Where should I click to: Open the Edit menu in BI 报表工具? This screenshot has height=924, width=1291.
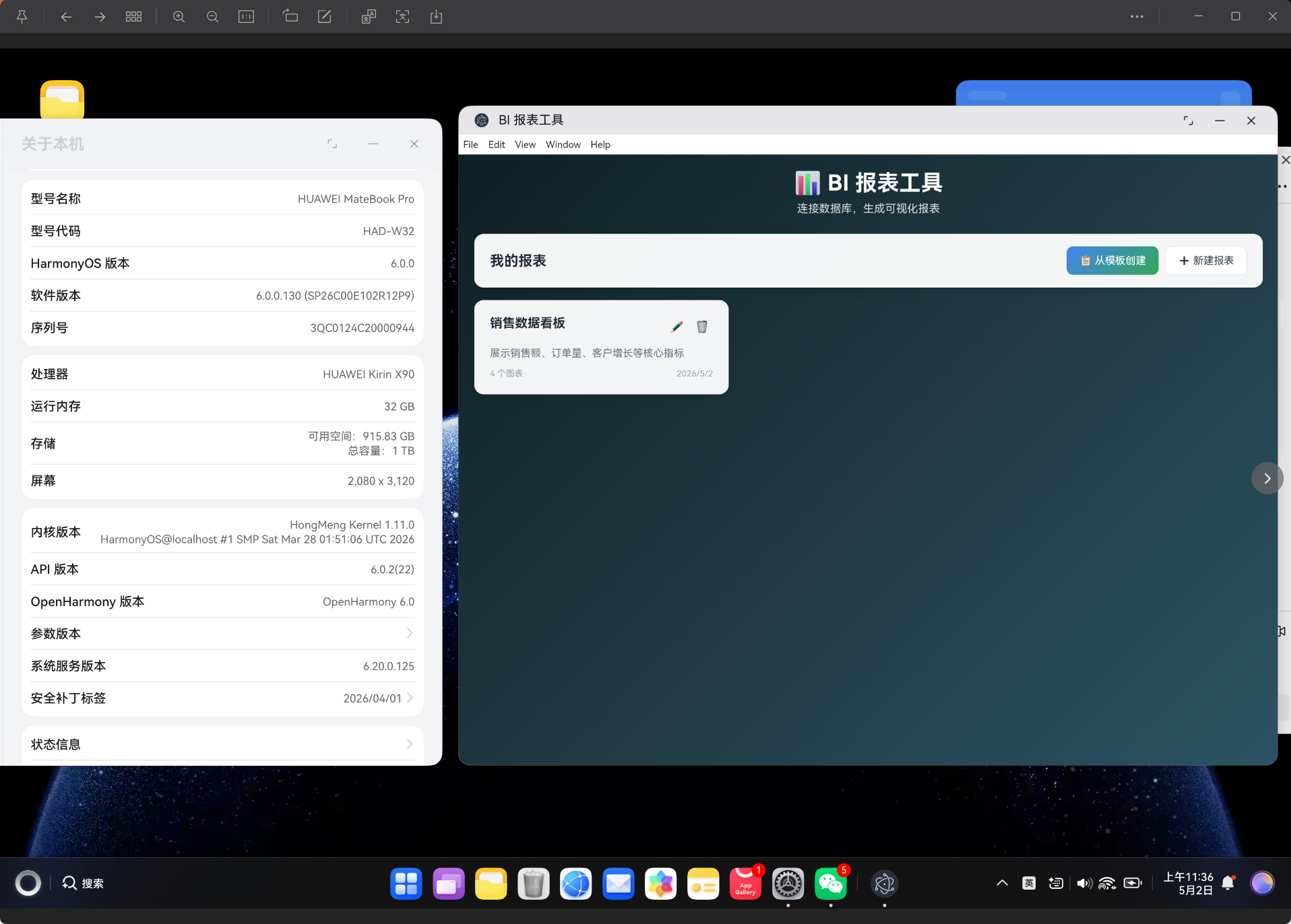pyautogui.click(x=497, y=145)
